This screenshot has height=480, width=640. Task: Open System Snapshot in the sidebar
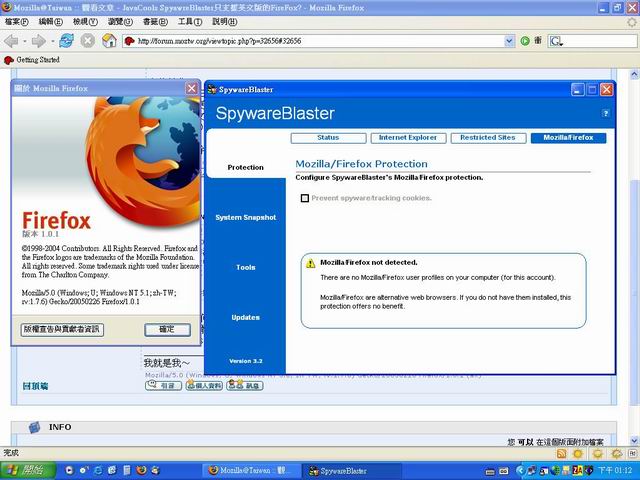[246, 218]
